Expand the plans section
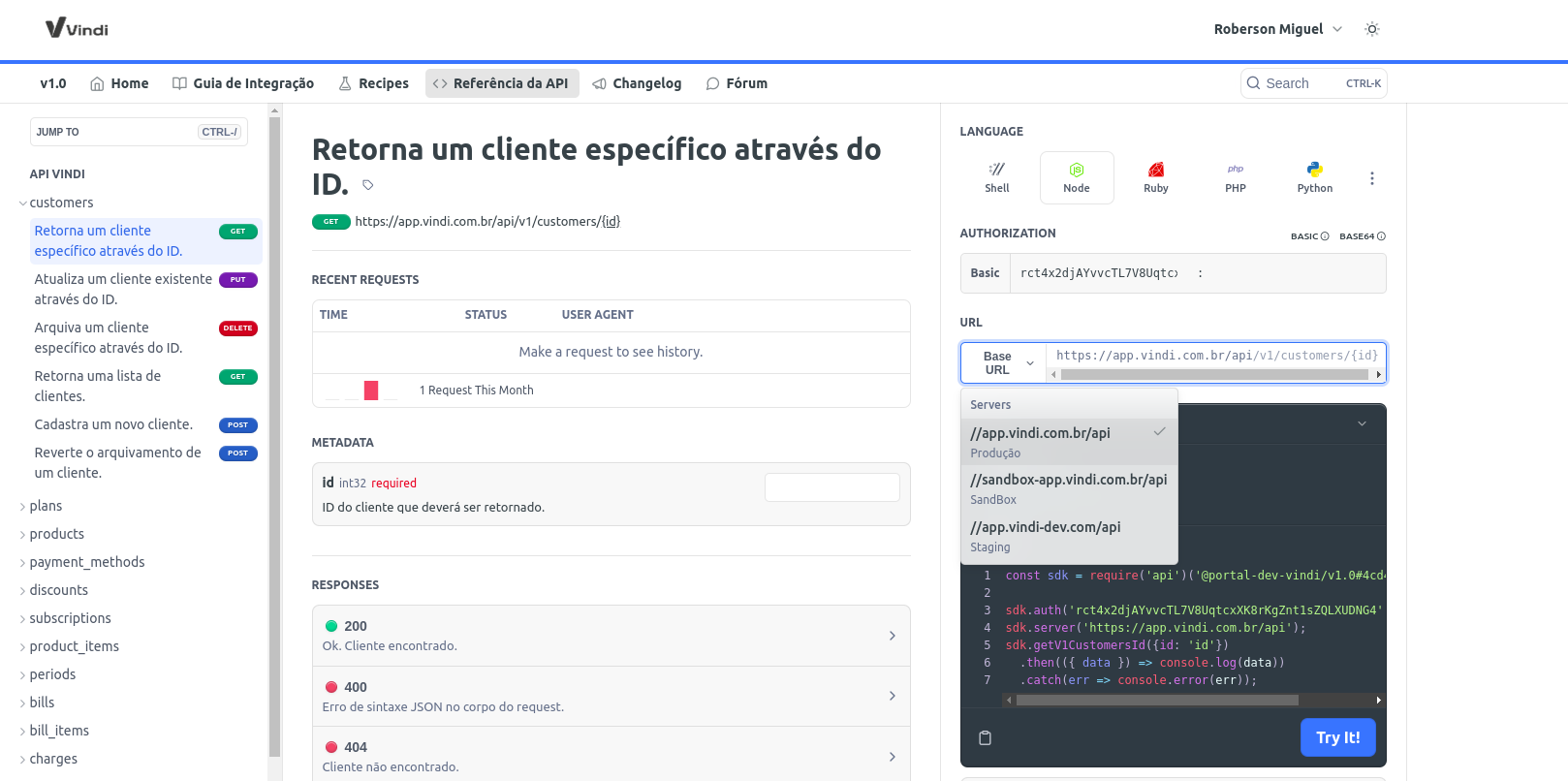This screenshot has width=1568, height=781. (23, 506)
